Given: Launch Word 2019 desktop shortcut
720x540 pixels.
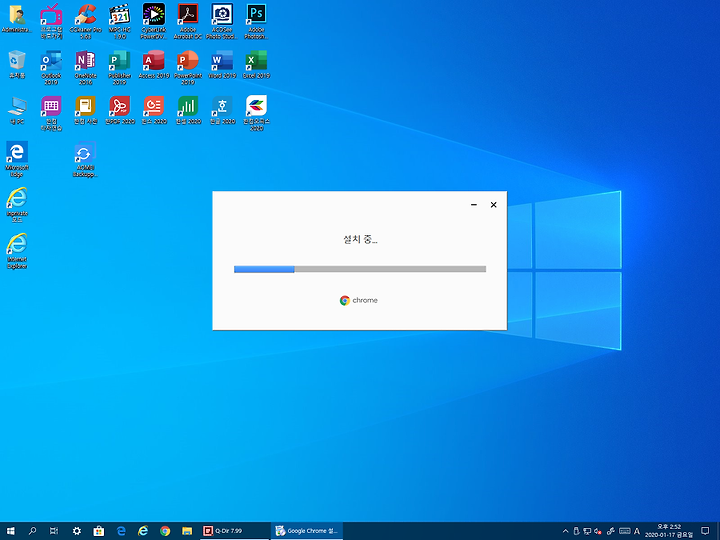Looking at the screenshot, I should (222, 64).
